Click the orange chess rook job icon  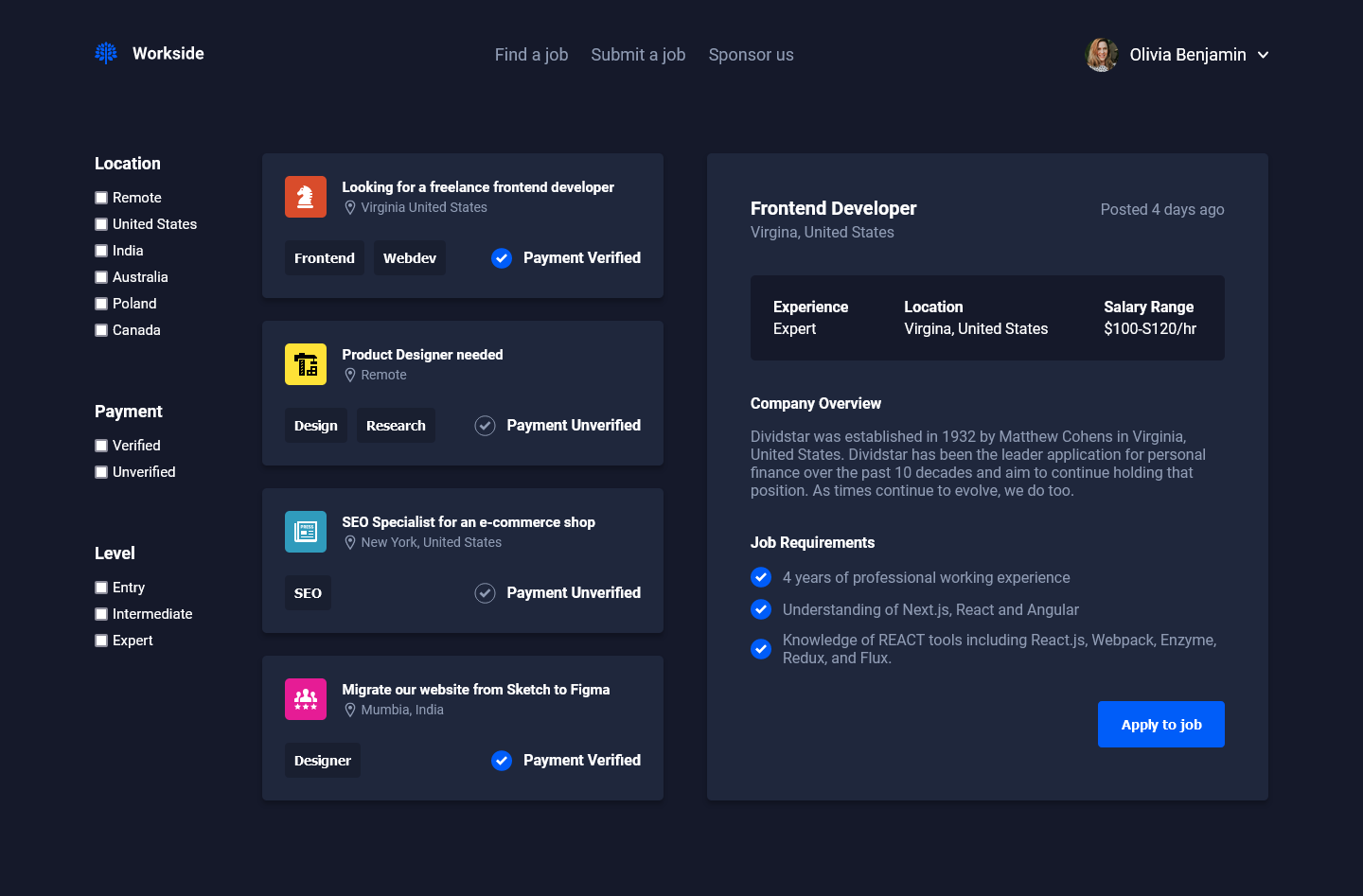(x=306, y=196)
